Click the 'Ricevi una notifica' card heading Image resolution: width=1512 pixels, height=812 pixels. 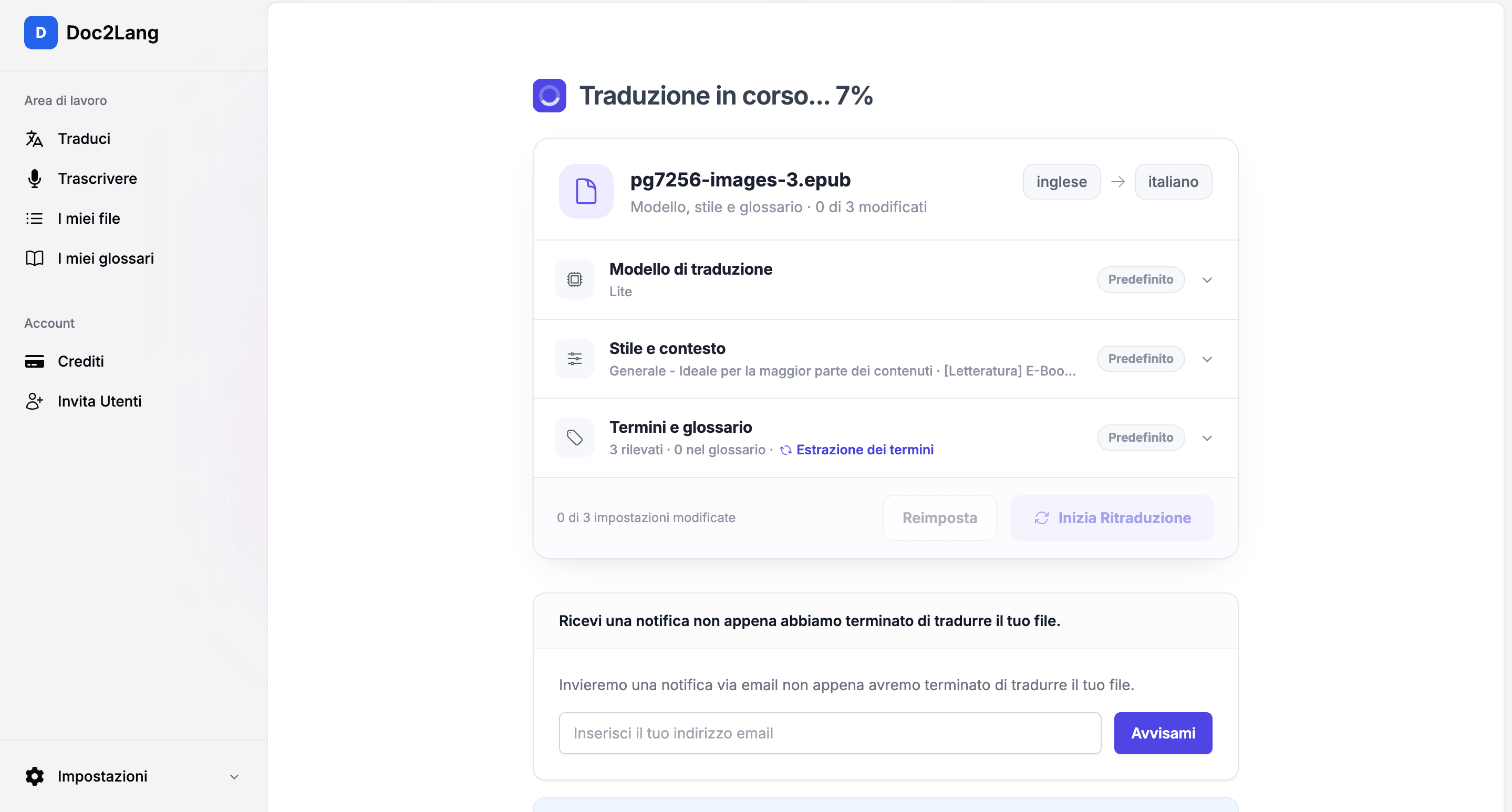(809, 621)
